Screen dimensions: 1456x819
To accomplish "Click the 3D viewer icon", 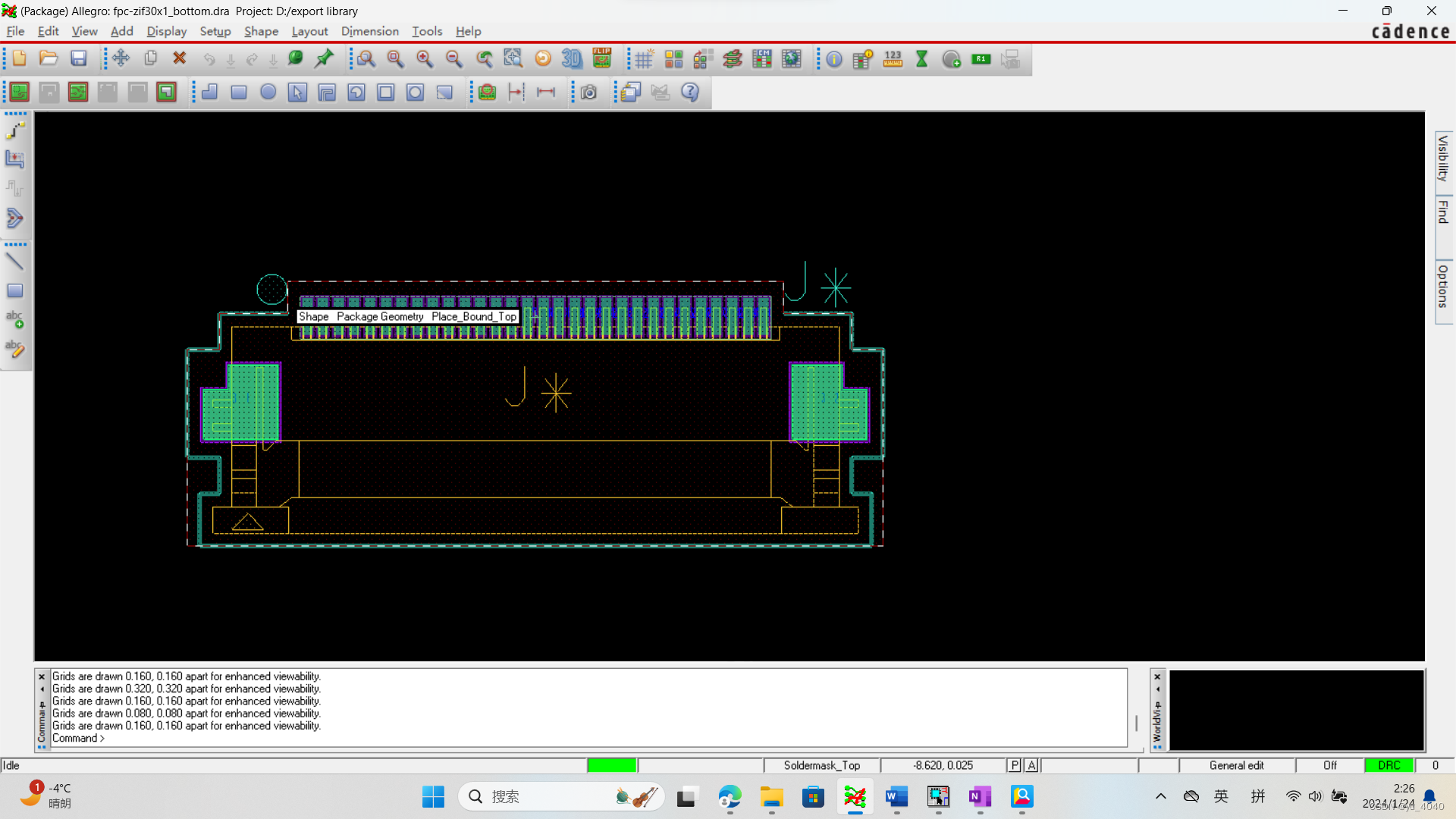I will (572, 58).
